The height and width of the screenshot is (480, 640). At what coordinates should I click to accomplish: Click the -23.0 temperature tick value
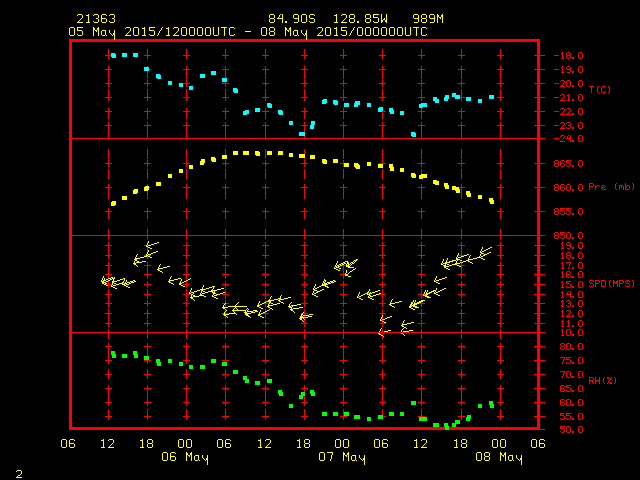(569, 126)
